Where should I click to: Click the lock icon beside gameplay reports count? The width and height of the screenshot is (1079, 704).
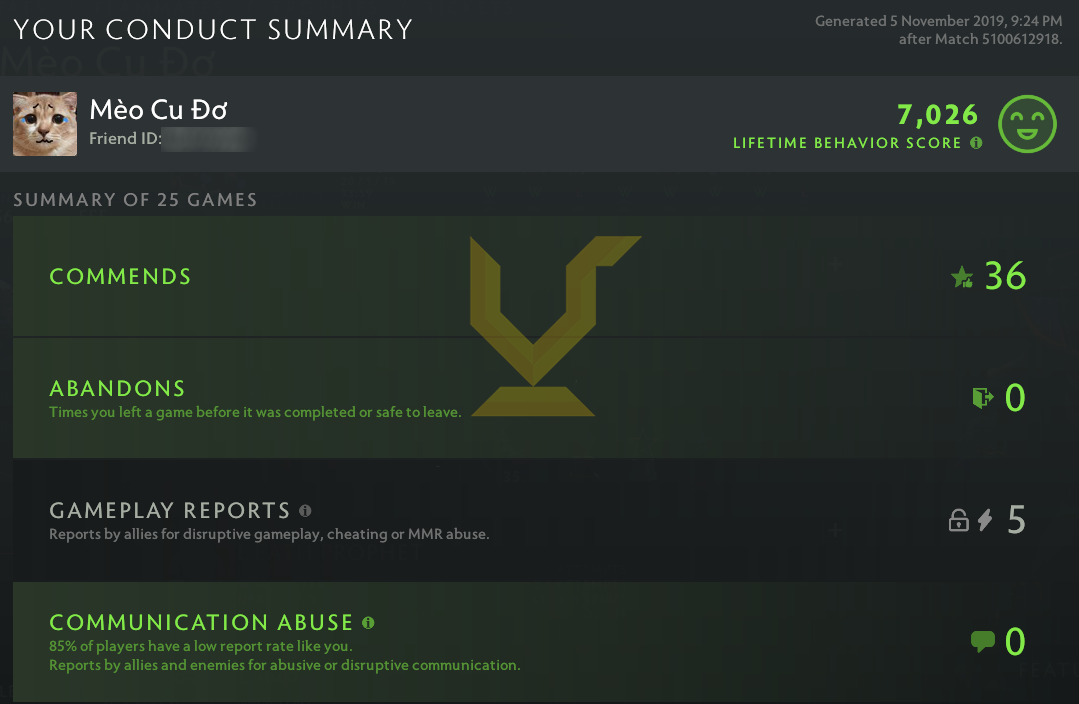[959, 520]
